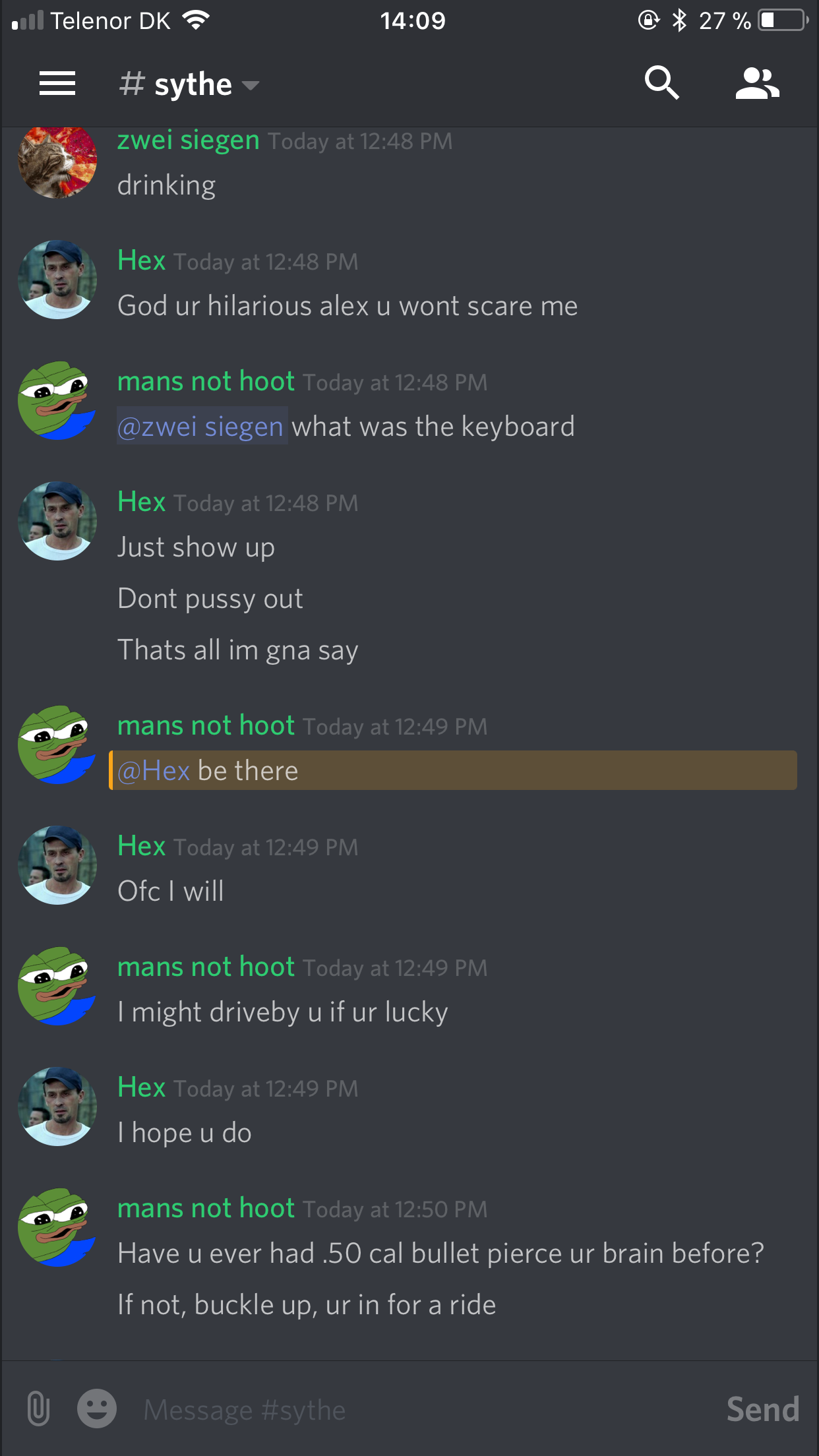This screenshot has height=1456, width=819.
Task: Show the channel members list icon
Action: (758, 83)
